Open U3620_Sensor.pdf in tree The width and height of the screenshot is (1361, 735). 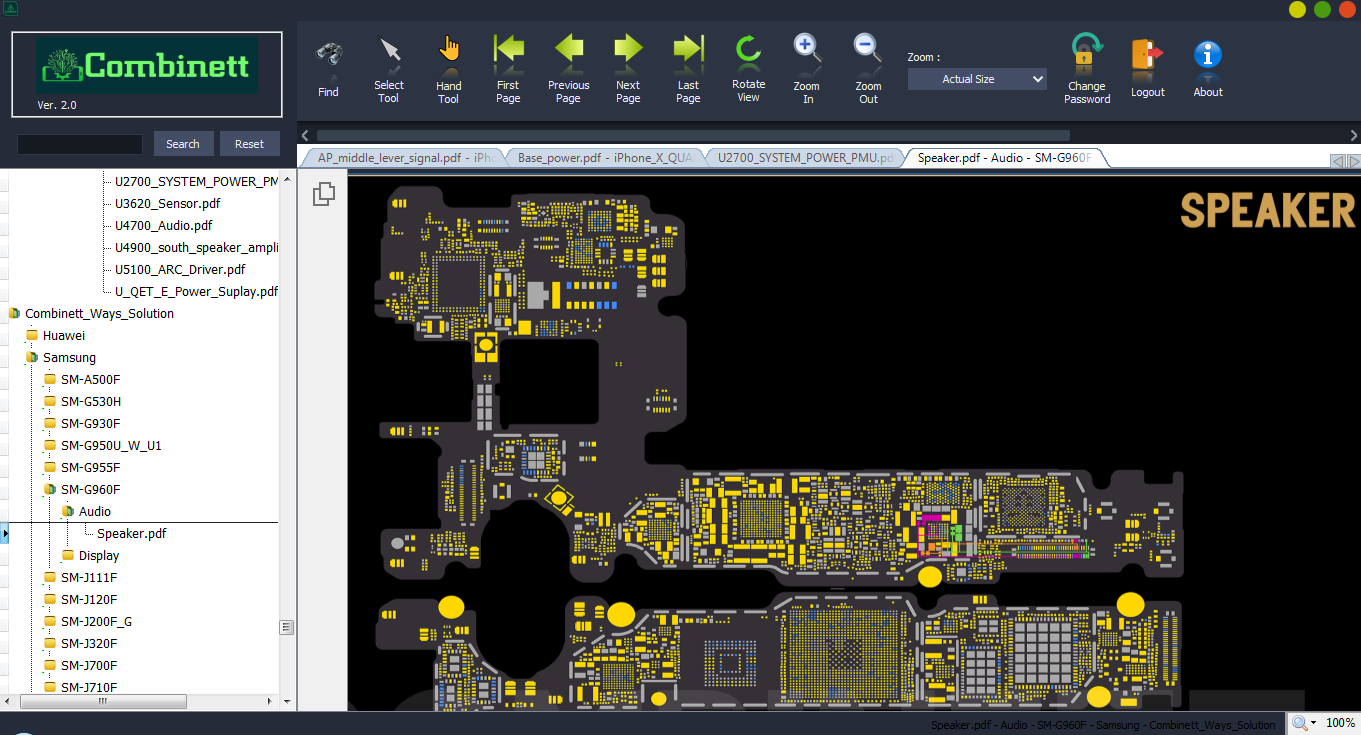[x=167, y=204]
